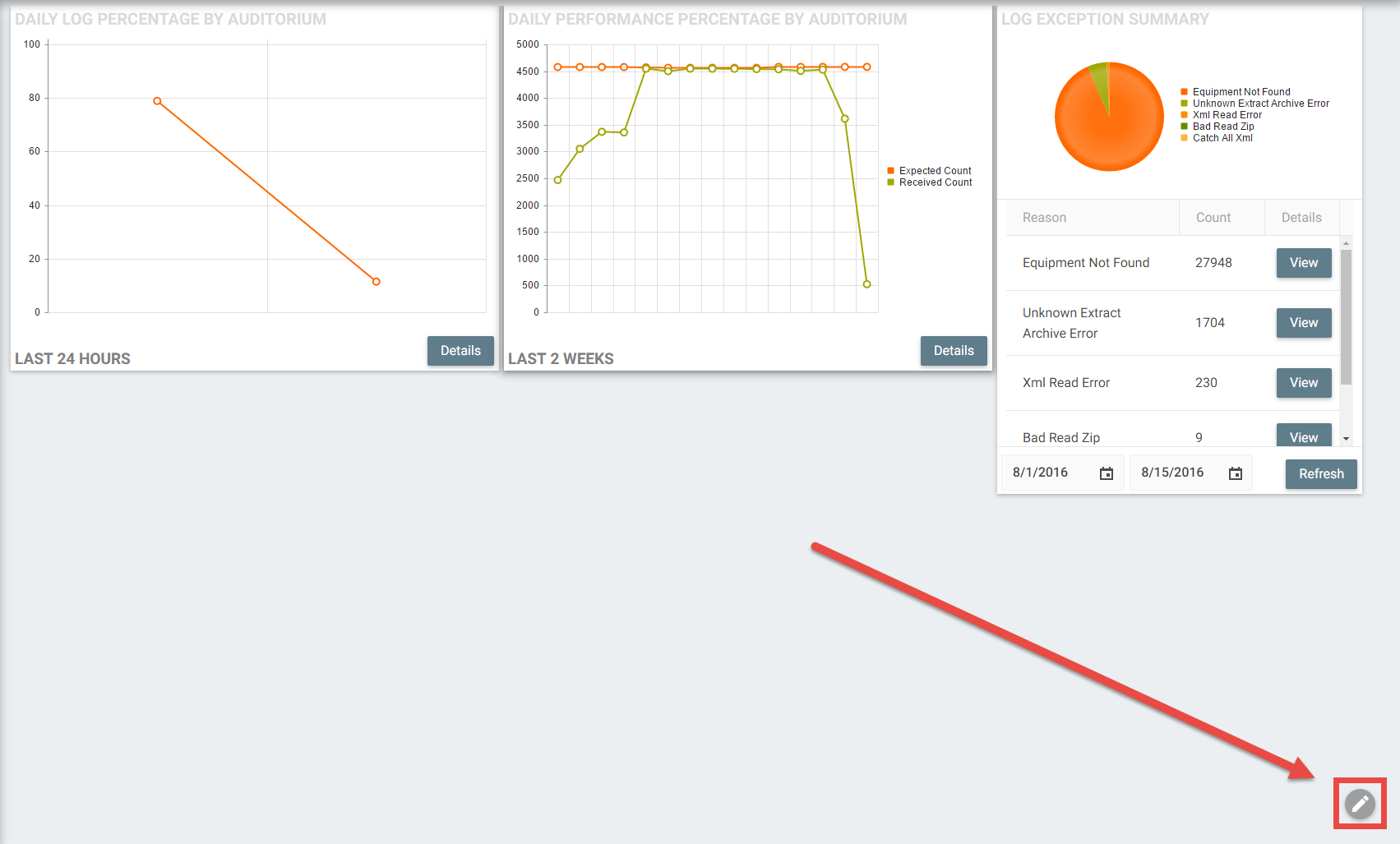The width and height of the screenshot is (1400, 844).
Task: Click the Bad Read Zip legend item
Action: click(1222, 127)
